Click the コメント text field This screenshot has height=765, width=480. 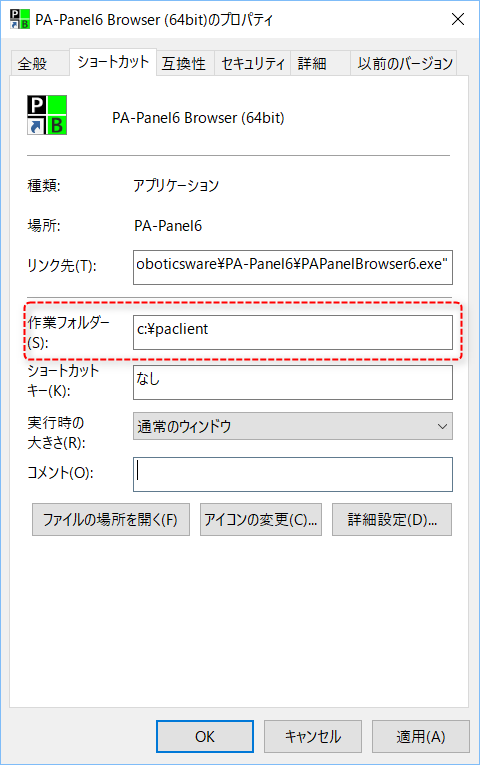pyautogui.click(x=293, y=474)
